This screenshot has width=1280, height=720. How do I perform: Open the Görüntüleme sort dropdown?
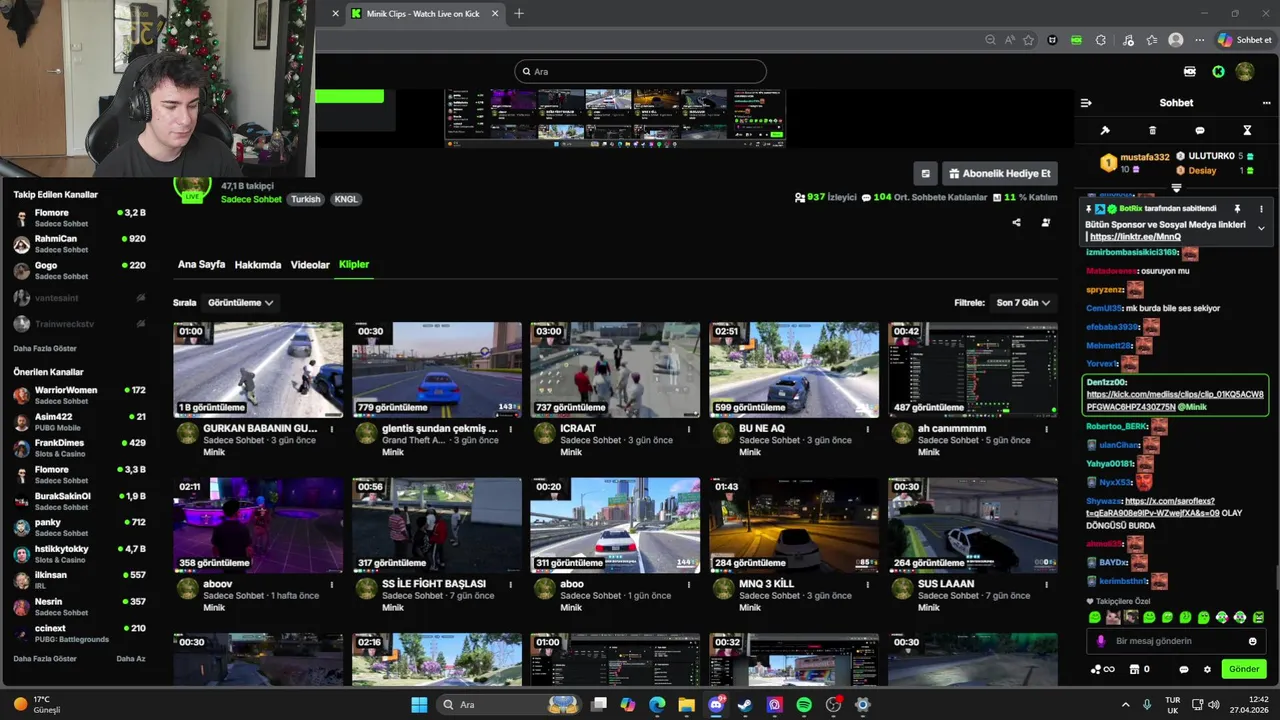coord(240,302)
